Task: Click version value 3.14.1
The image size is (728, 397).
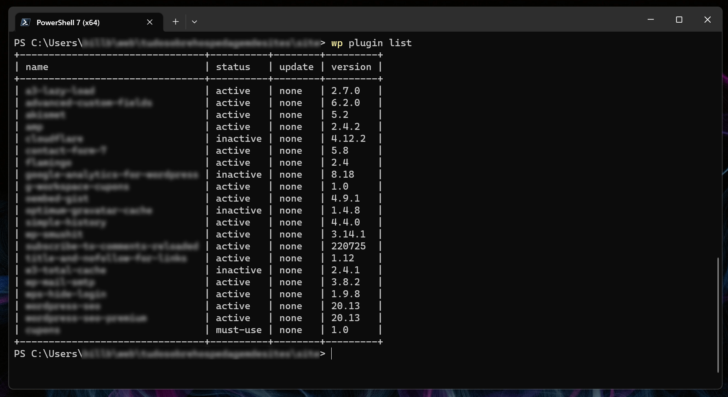Action: 348,234
